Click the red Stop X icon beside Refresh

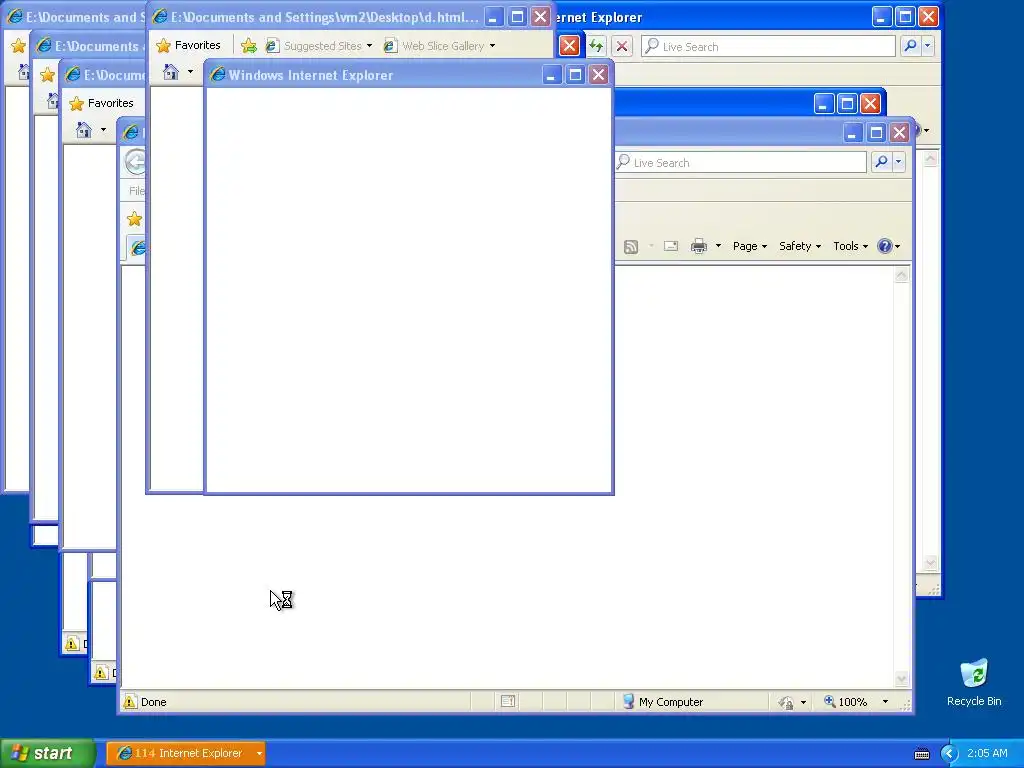(622, 46)
